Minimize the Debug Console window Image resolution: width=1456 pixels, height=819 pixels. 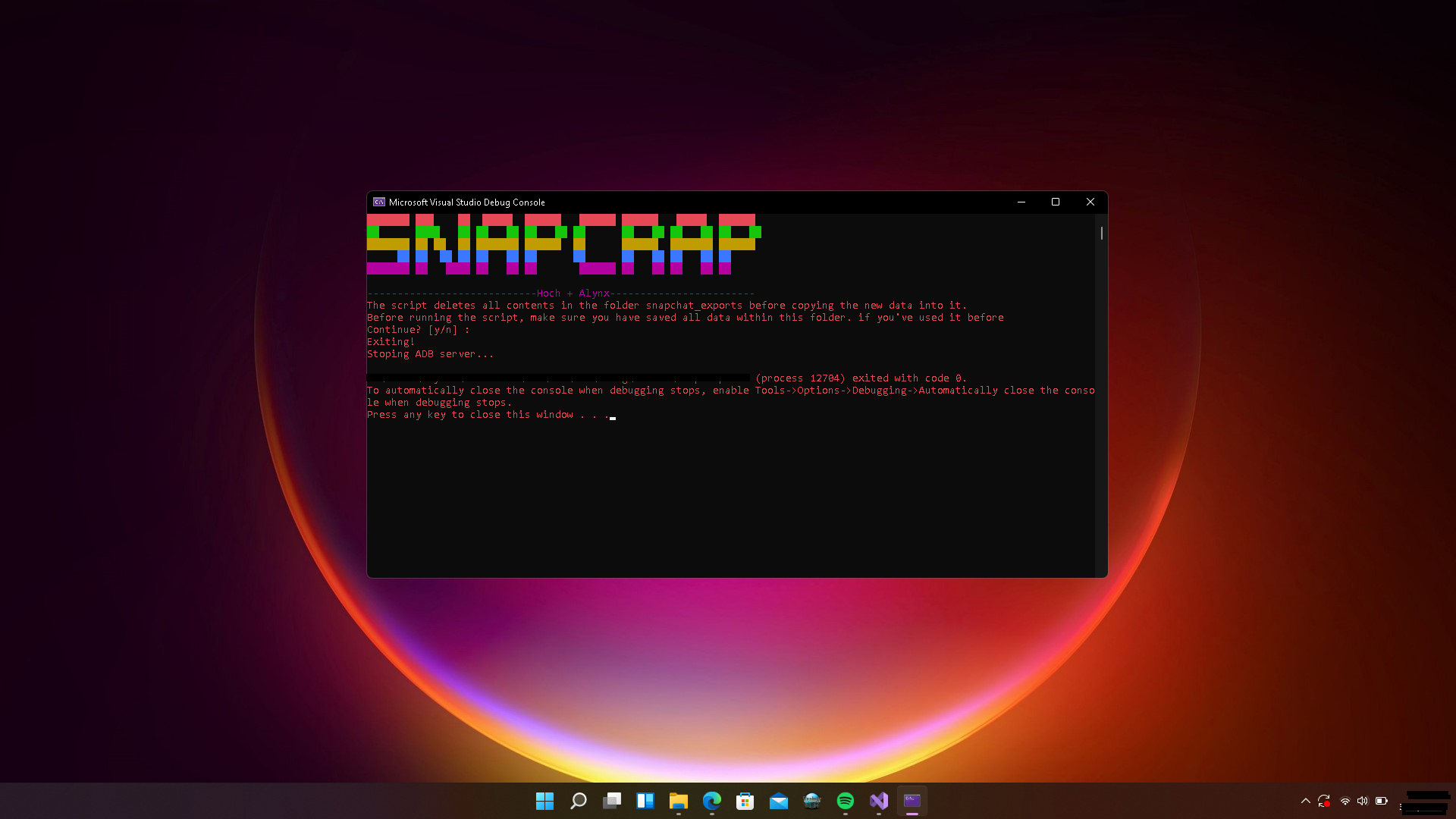1021,202
